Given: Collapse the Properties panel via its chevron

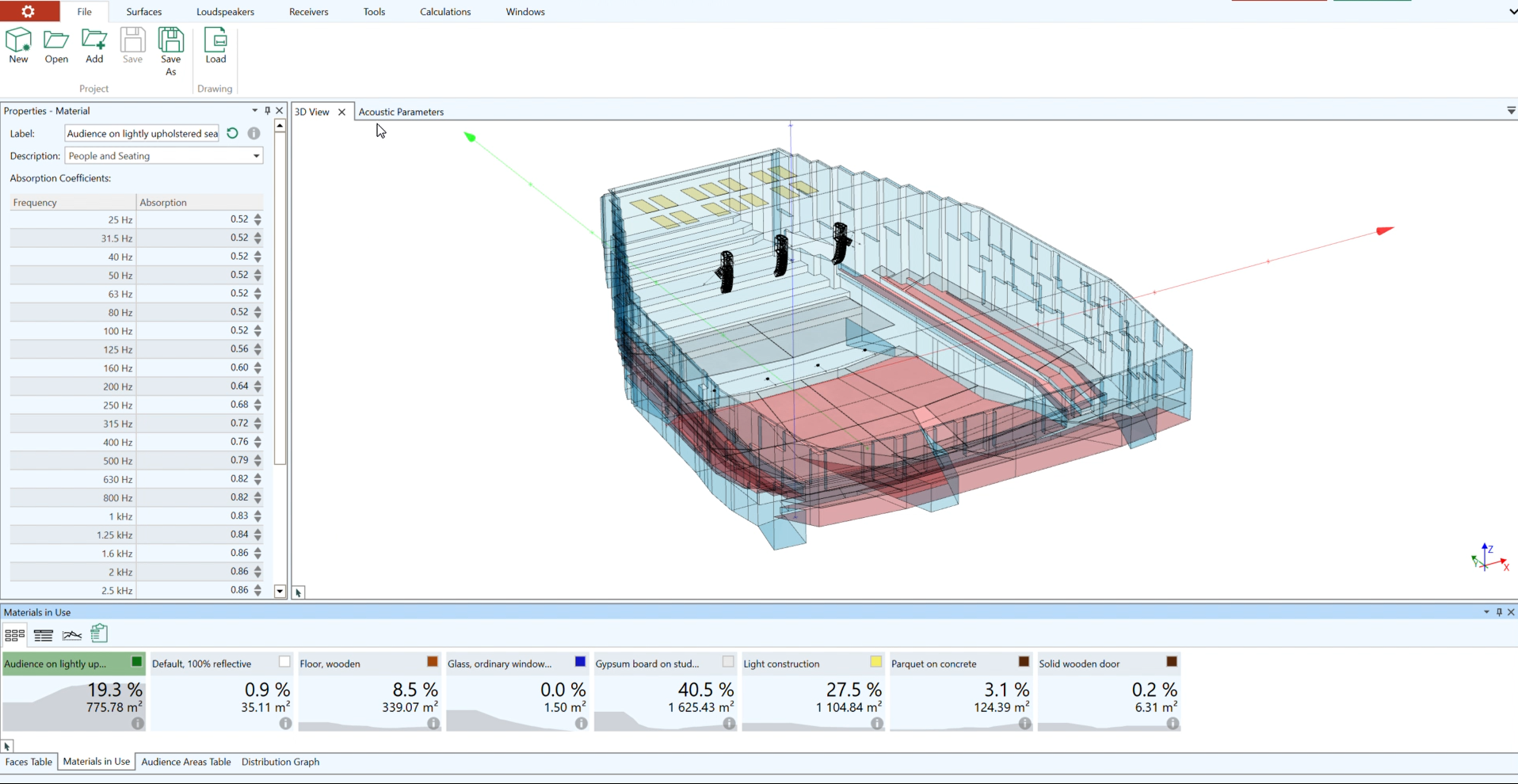Looking at the screenshot, I should coord(254,110).
